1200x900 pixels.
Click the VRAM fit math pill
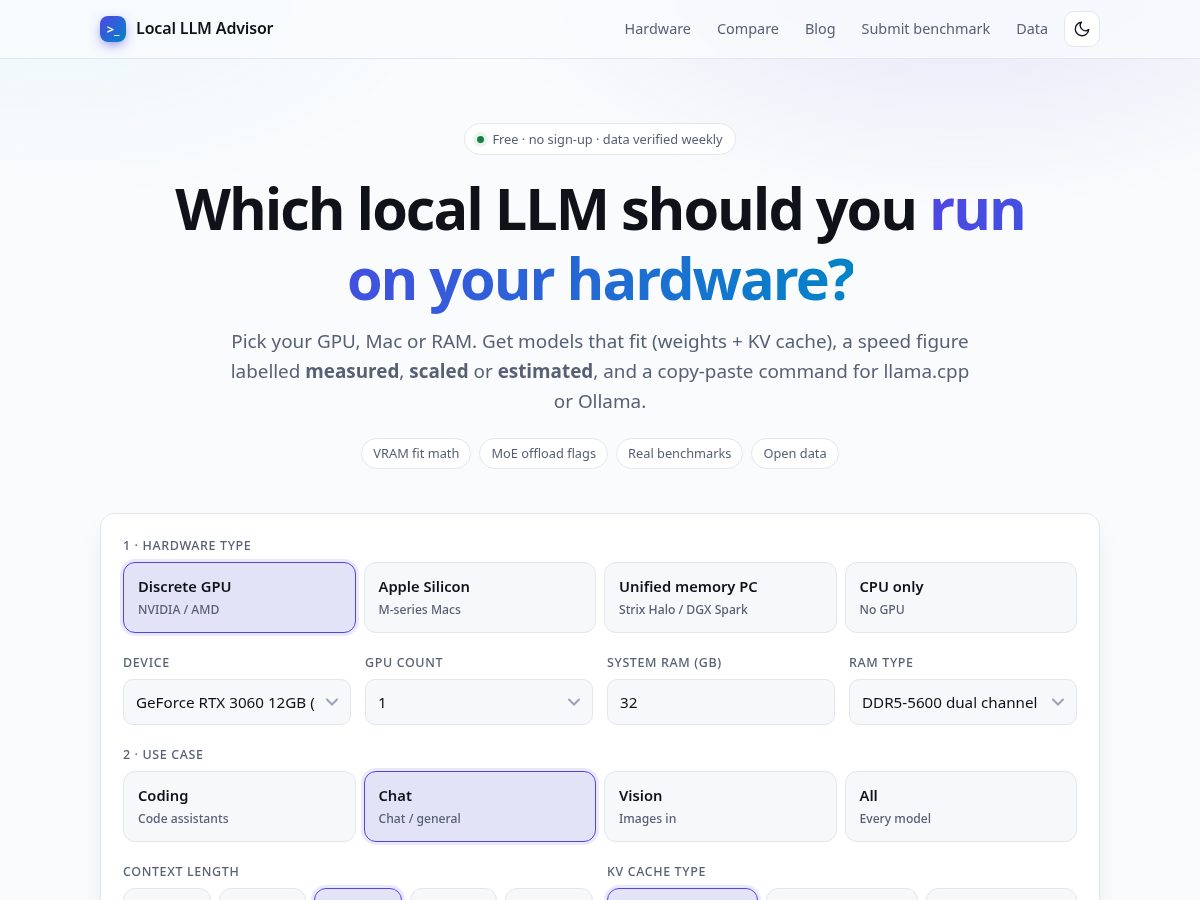416,453
